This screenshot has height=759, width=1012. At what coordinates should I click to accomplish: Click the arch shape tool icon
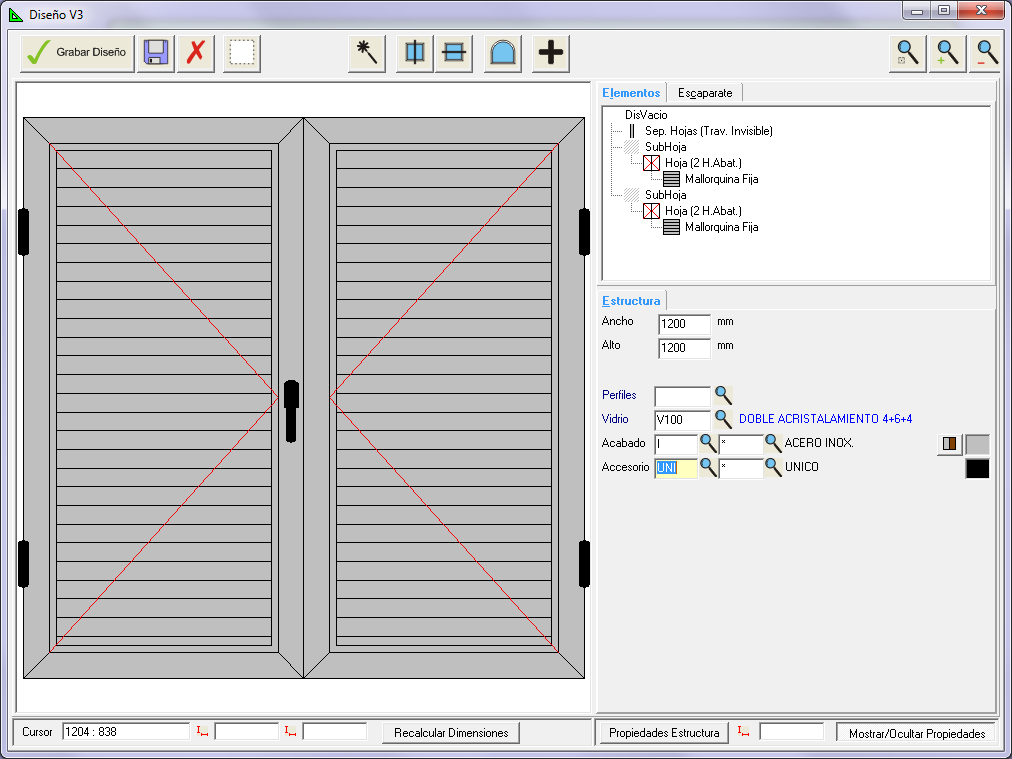click(x=503, y=53)
